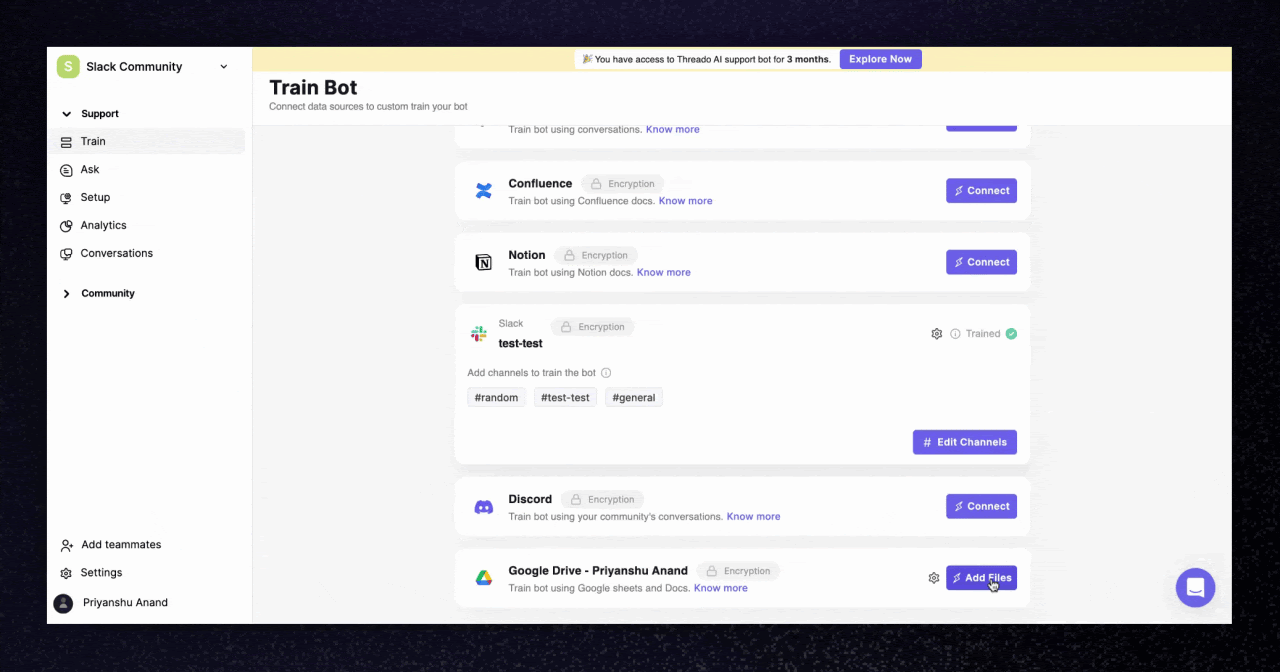Expand the Community section

(67, 294)
